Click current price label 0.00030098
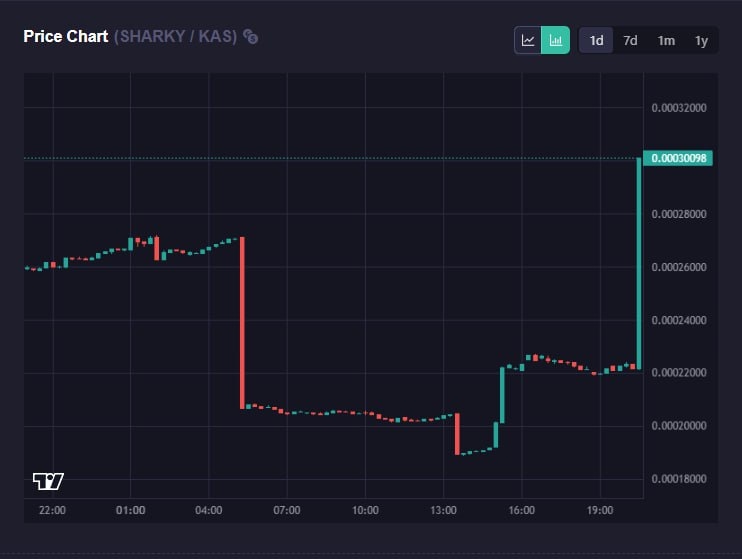This screenshot has width=742, height=559. (678, 158)
